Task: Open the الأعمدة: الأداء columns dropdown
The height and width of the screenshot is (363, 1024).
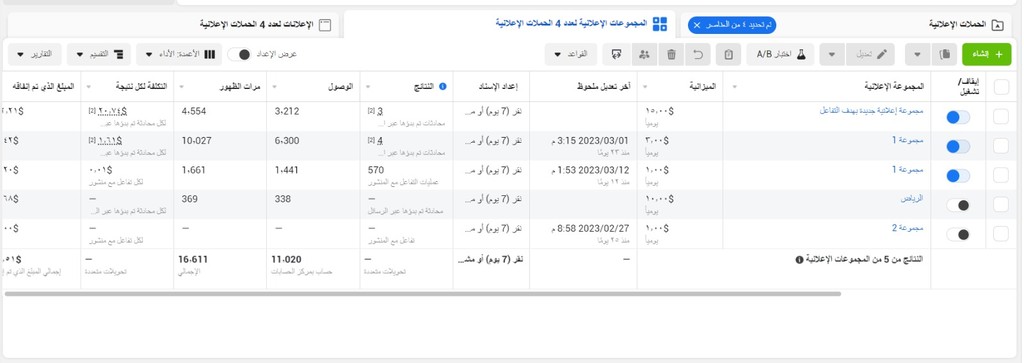Action: (x=179, y=54)
